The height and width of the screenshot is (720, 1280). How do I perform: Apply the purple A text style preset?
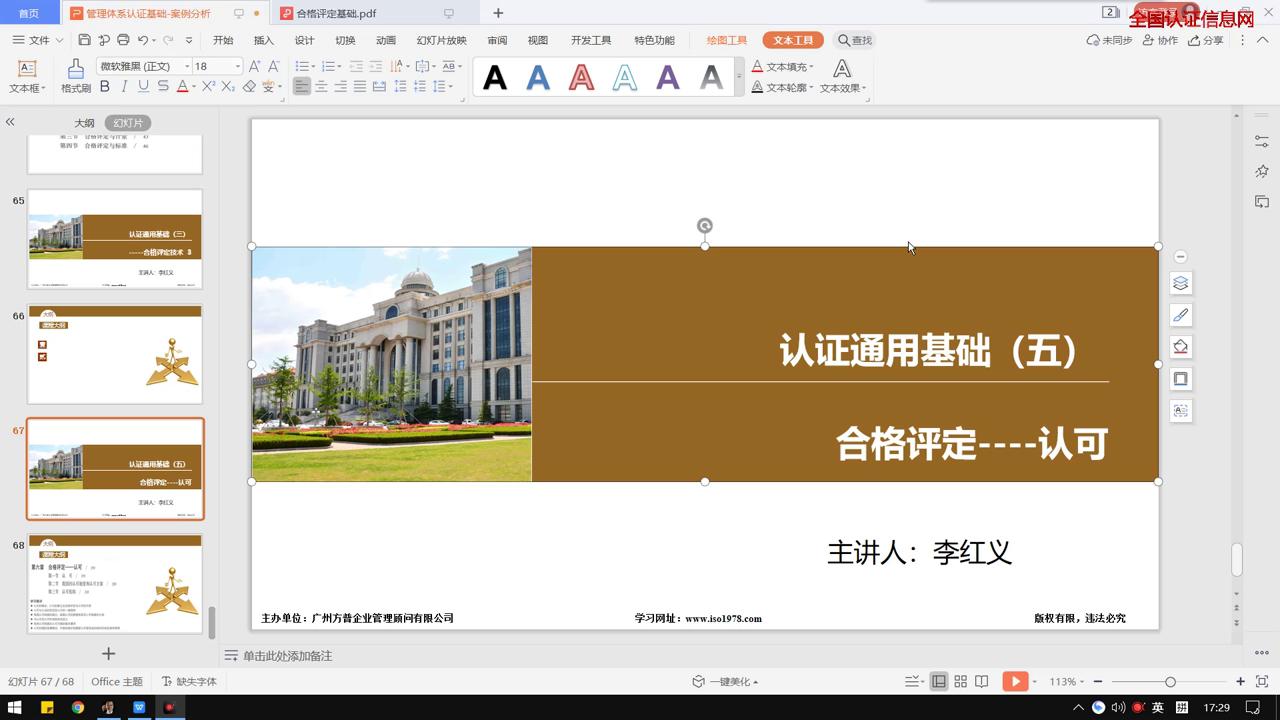tap(668, 77)
